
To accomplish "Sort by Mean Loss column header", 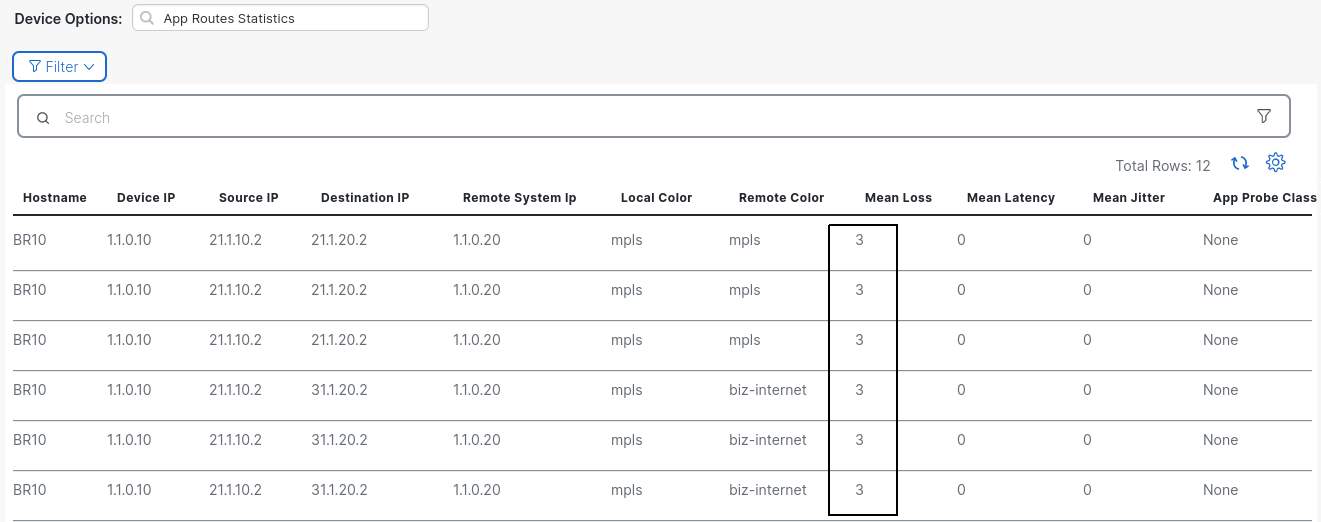I will [x=898, y=198].
